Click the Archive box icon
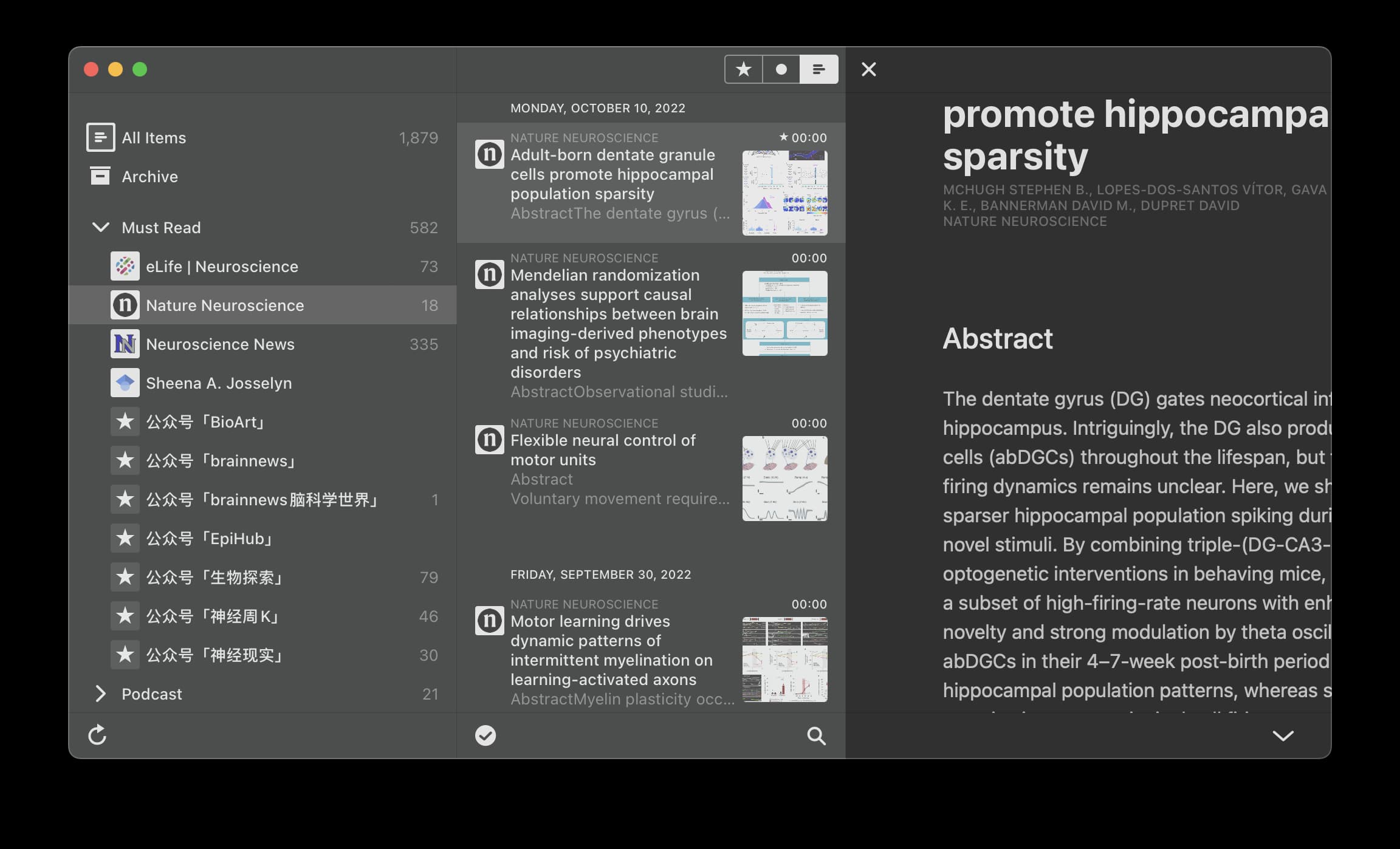This screenshot has width=1400, height=849. (100, 176)
